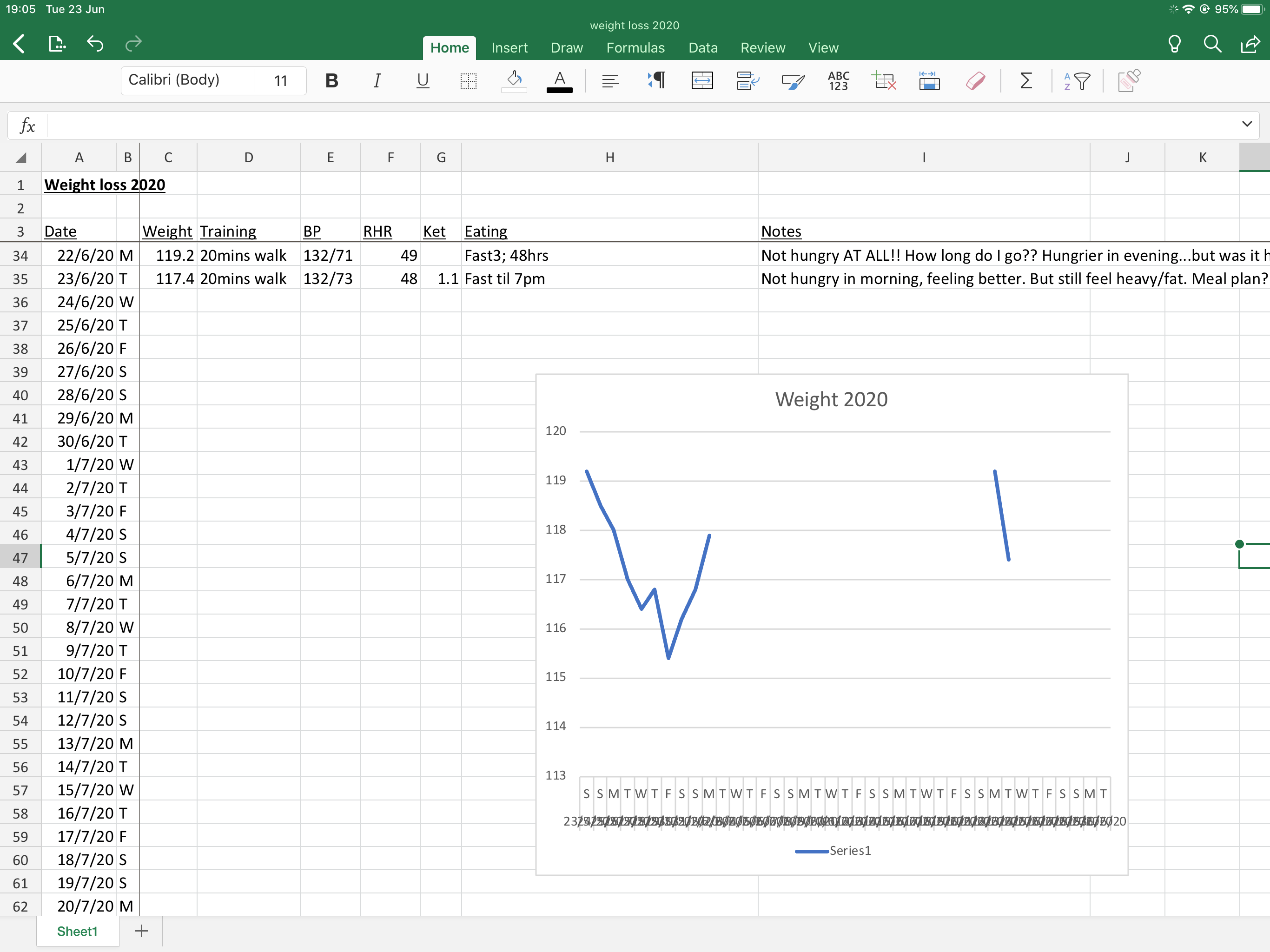1270x952 pixels.
Task: Select the Training header cell
Action: tap(249, 231)
